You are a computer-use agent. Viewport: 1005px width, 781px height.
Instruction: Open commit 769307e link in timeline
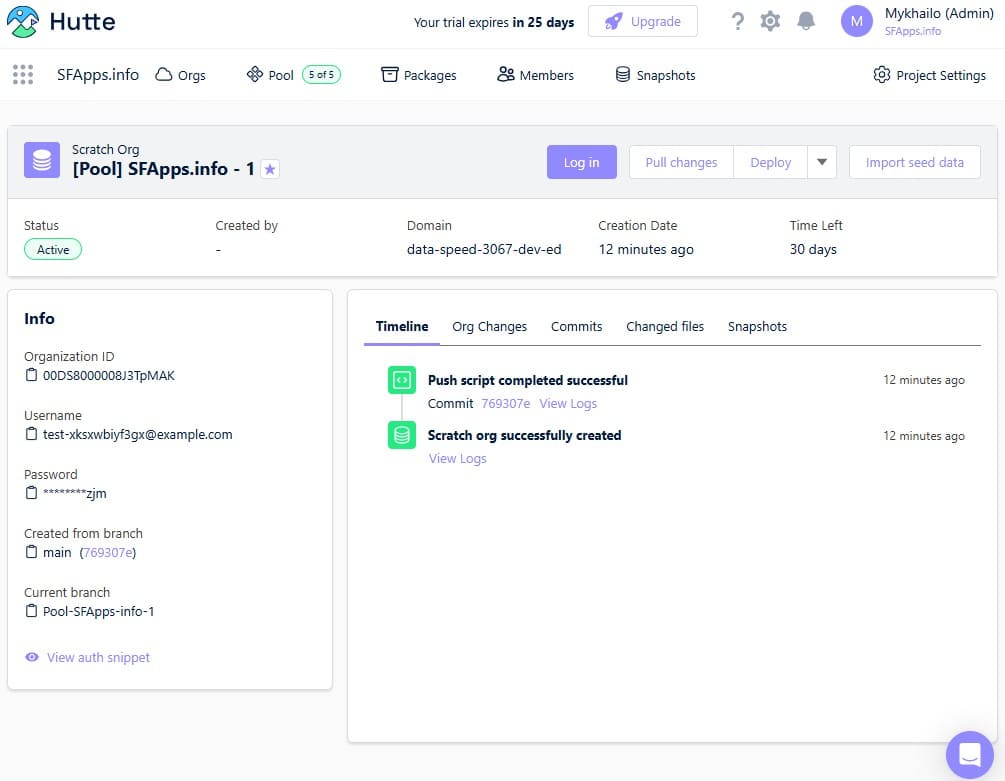point(506,403)
